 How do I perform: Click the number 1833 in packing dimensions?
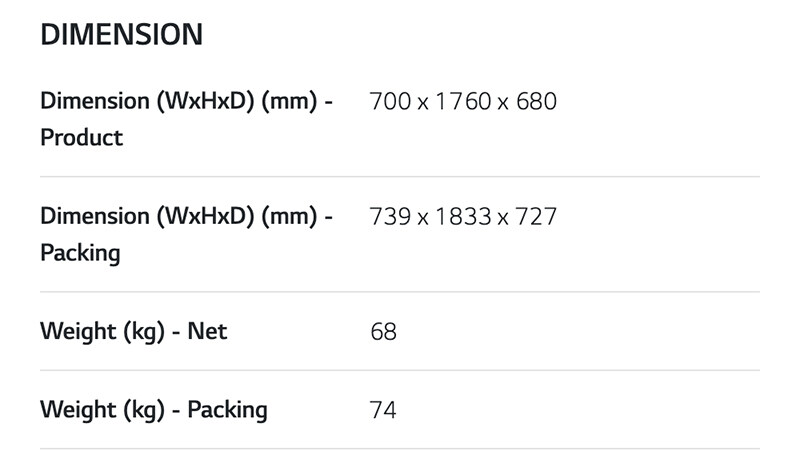pyautogui.click(x=462, y=216)
